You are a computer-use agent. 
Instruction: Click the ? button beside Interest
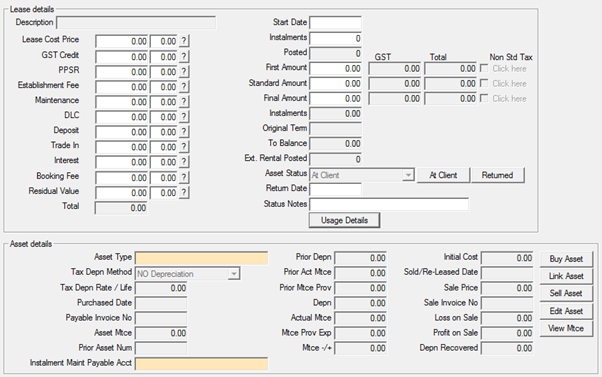[x=184, y=162]
